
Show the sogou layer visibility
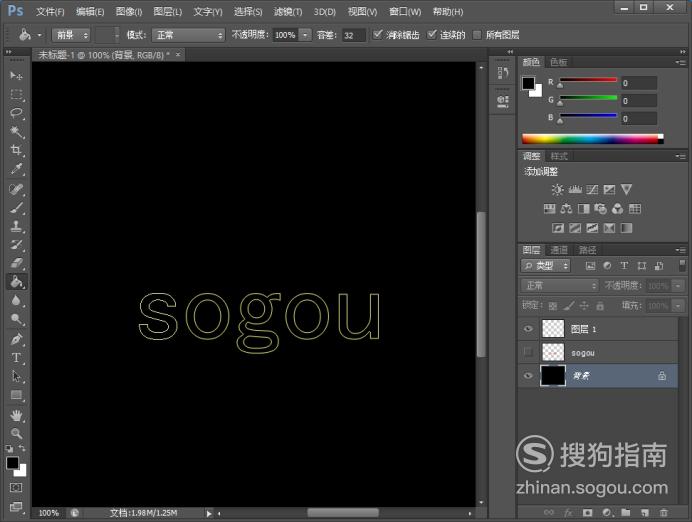pyautogui.click(x=528, y=352)
